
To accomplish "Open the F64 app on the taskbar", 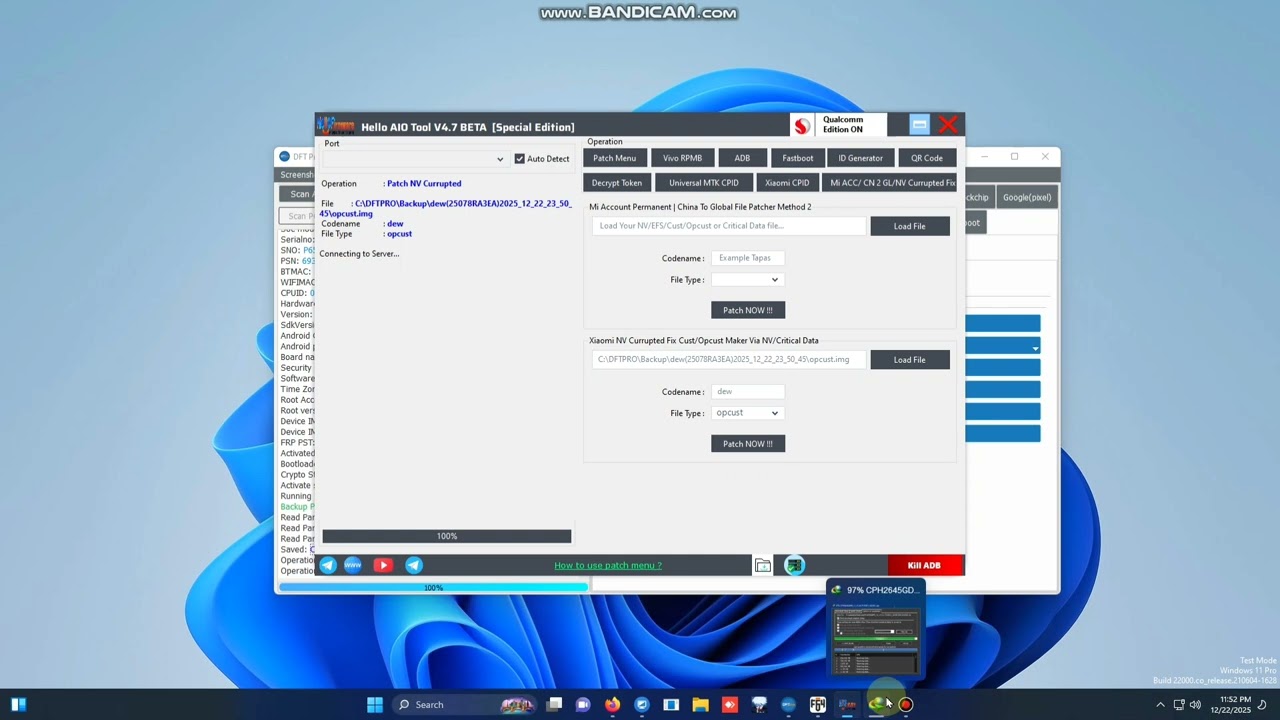I will point(817,704).
